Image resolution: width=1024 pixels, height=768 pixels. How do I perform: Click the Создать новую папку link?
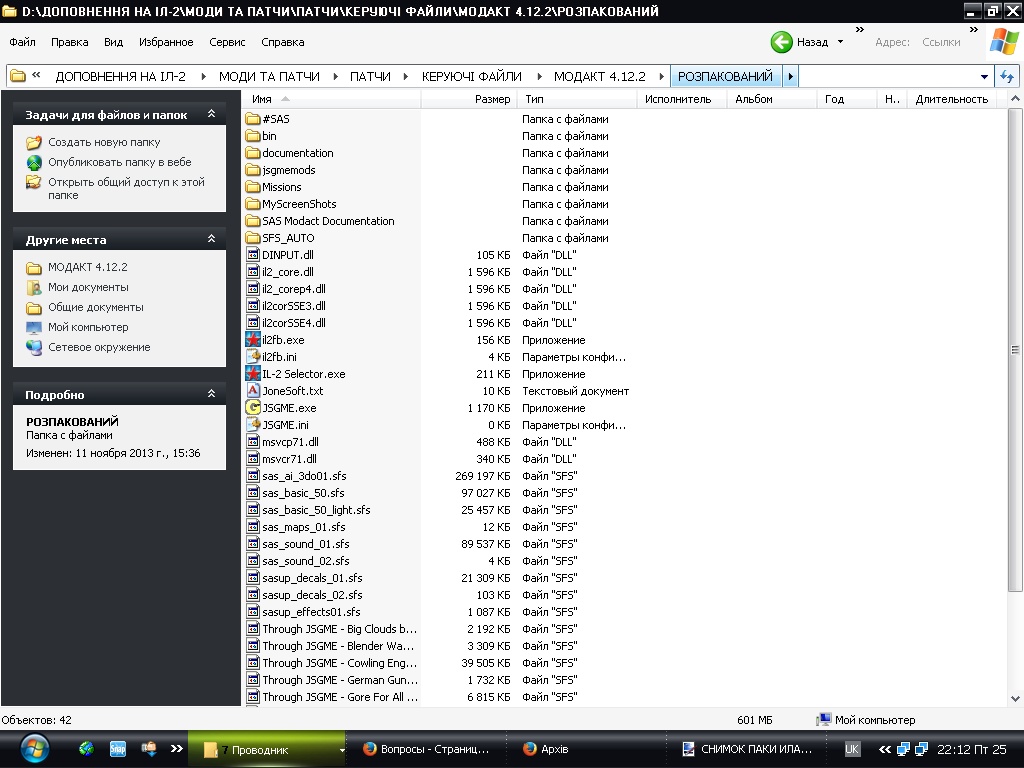tap(104, 142)
